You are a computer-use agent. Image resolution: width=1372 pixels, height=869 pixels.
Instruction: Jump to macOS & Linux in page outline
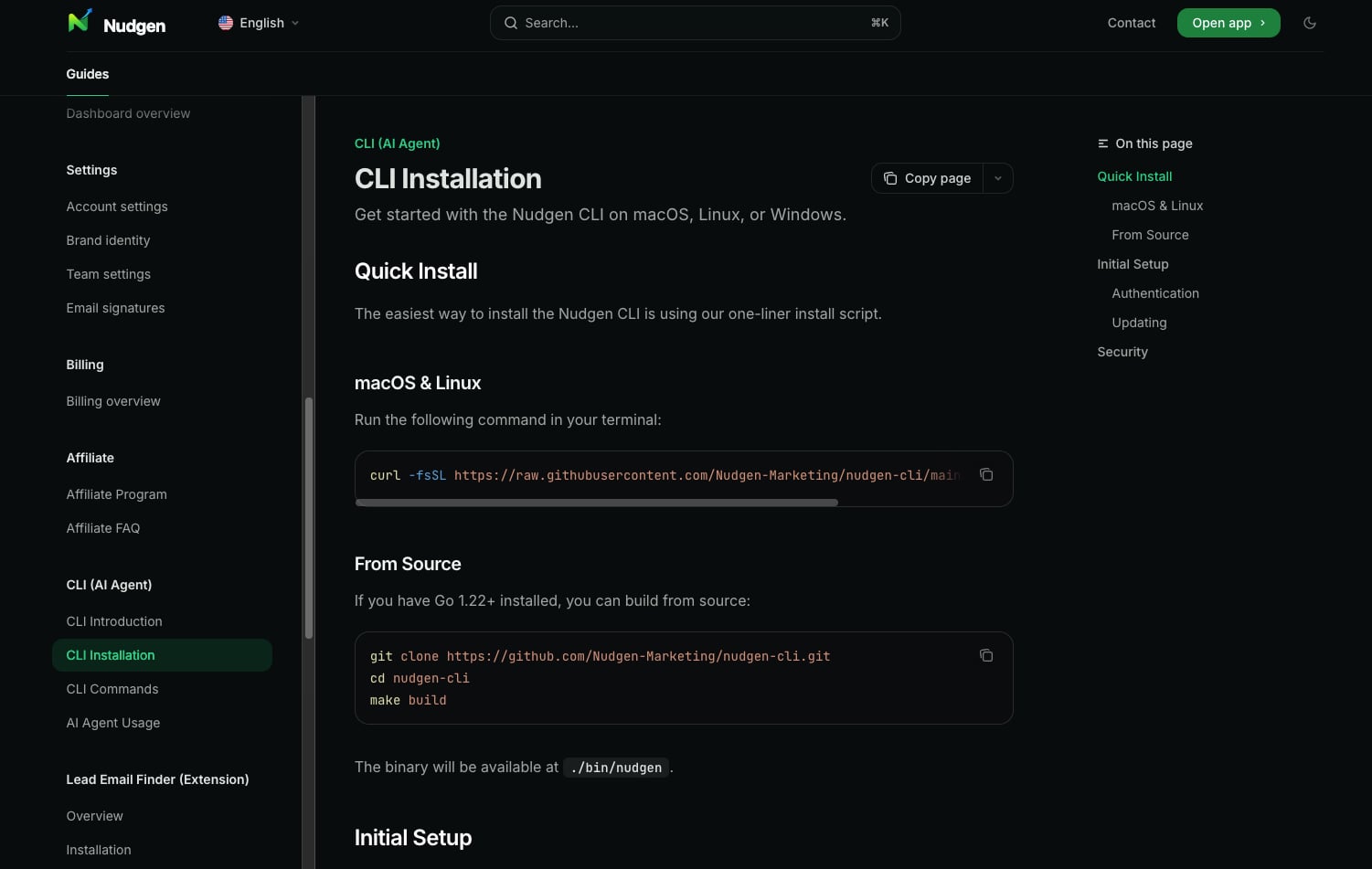coord(1157,206)
